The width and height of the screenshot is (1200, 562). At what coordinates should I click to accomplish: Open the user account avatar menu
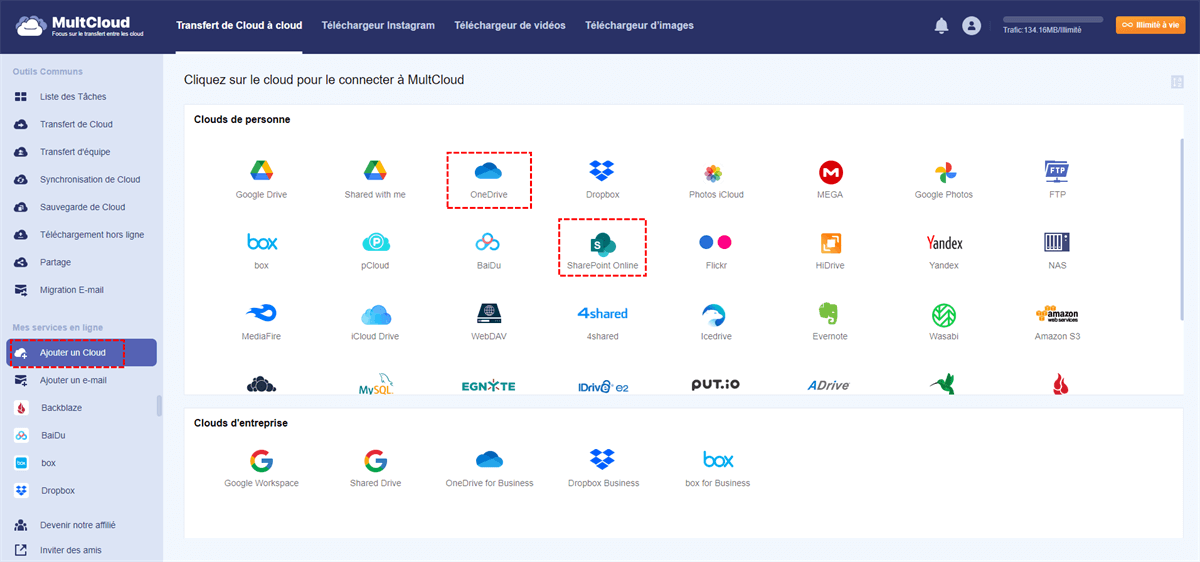click(x=971, y=26)
